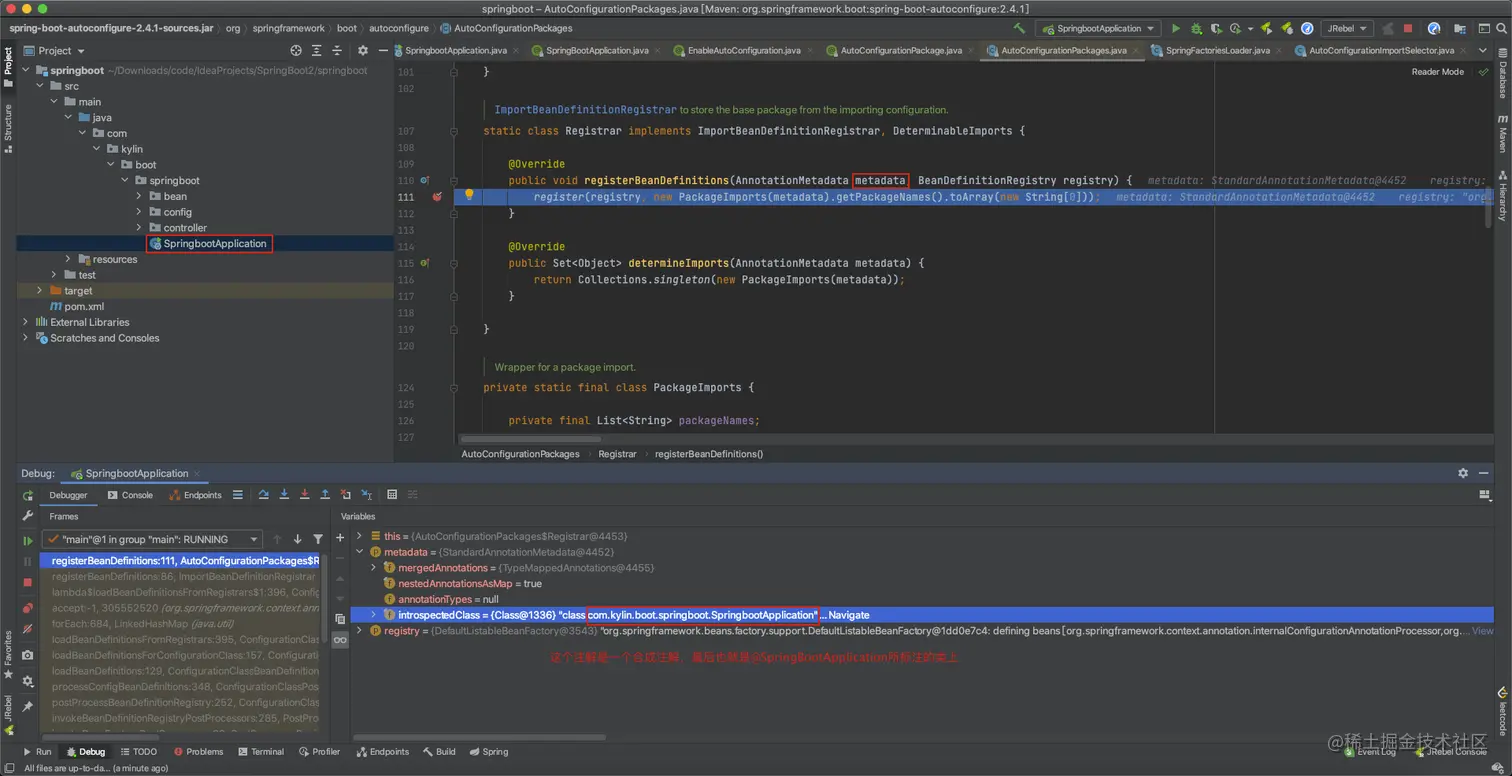Image resolution: width=1512 pixels, height=776 pixels.
Task: Click the editor horizontal scrollbar
Action: pyautogui.click(x=530, y=439)
